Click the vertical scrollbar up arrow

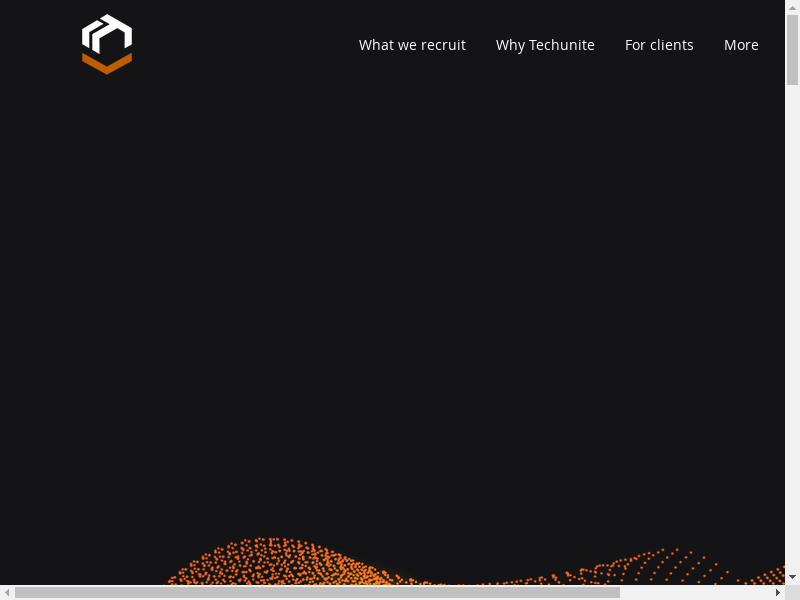[792, 7]
